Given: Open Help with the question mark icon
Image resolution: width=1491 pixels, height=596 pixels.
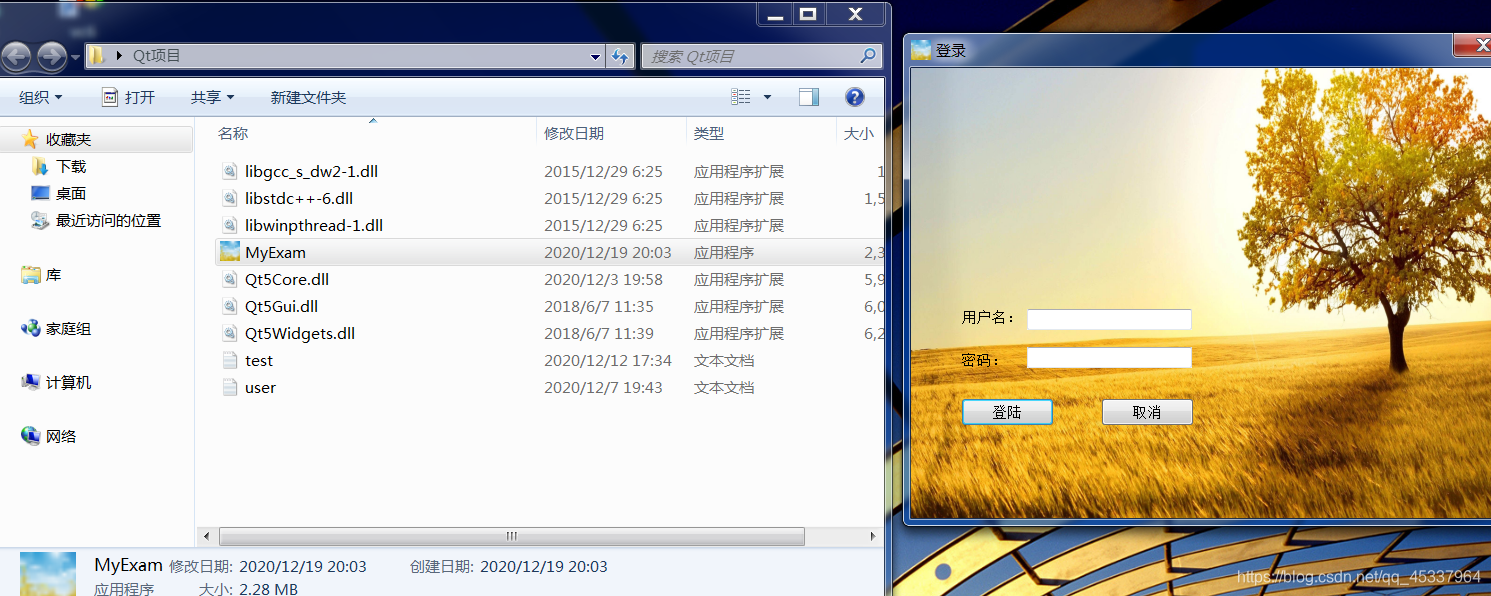Looking at the screenshot, I should pyautogui.click(x=855, y=97).
